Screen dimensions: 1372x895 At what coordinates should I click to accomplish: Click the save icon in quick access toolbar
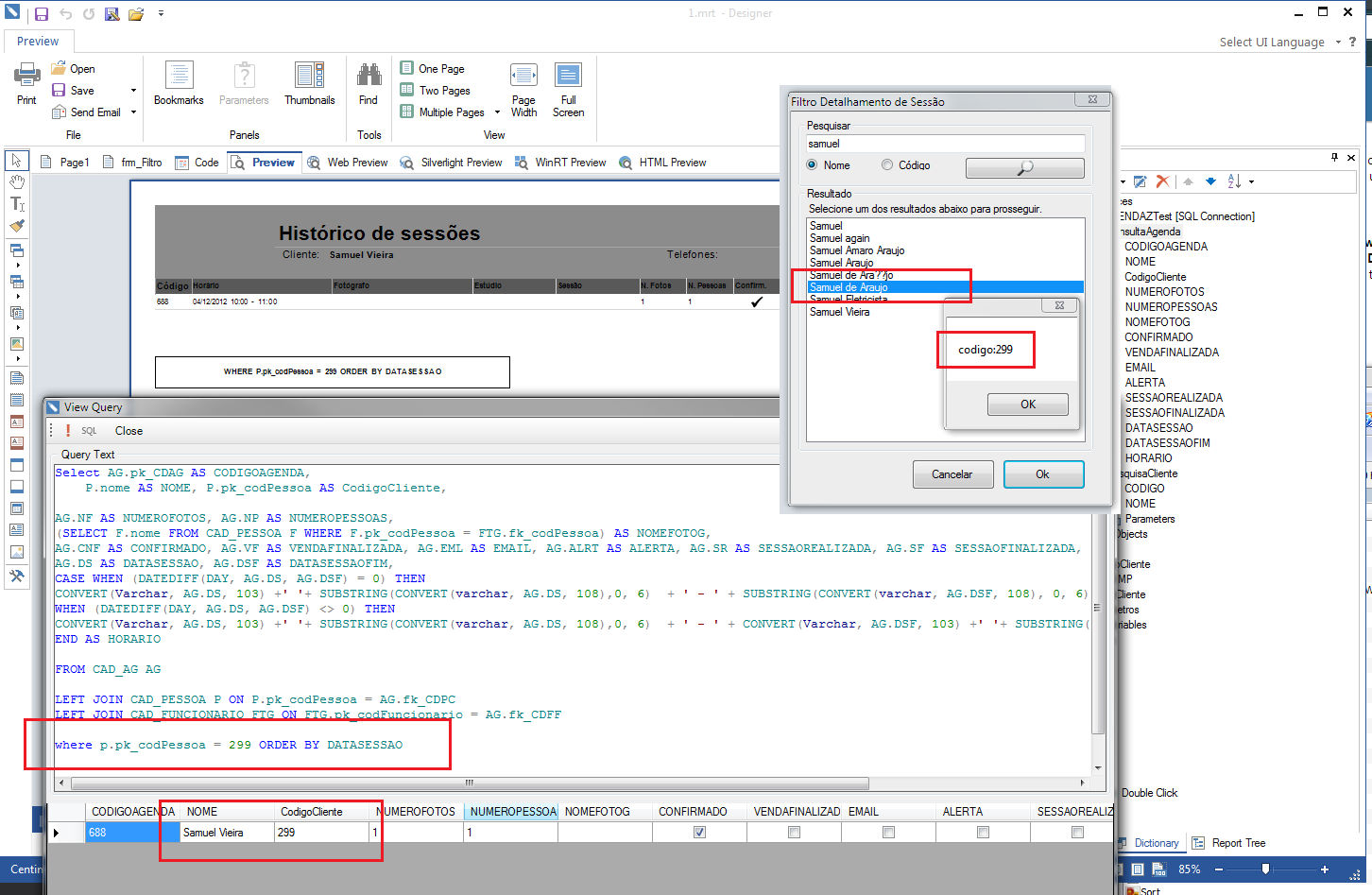[42, 14]
